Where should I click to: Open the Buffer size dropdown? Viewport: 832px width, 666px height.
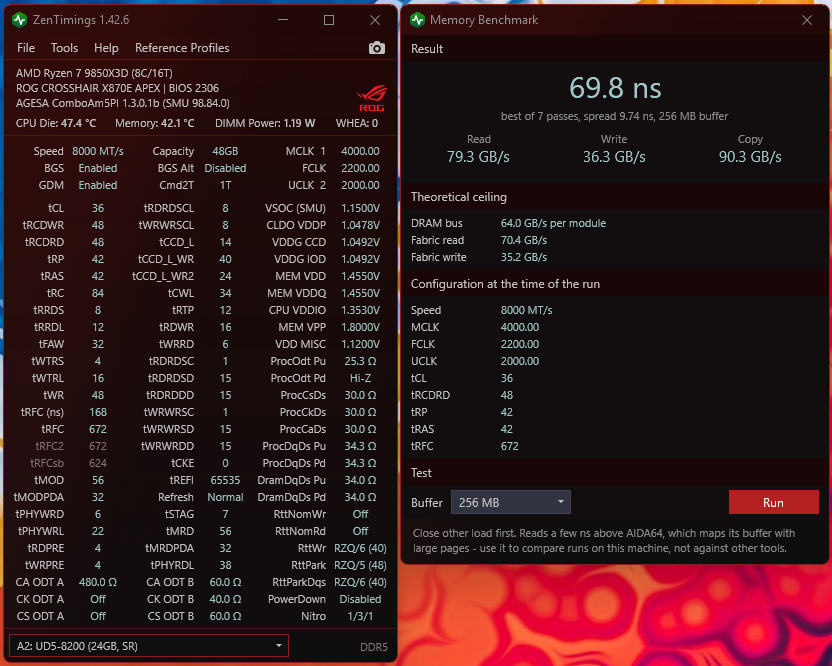pyautogui.click(x=510, y=502)
